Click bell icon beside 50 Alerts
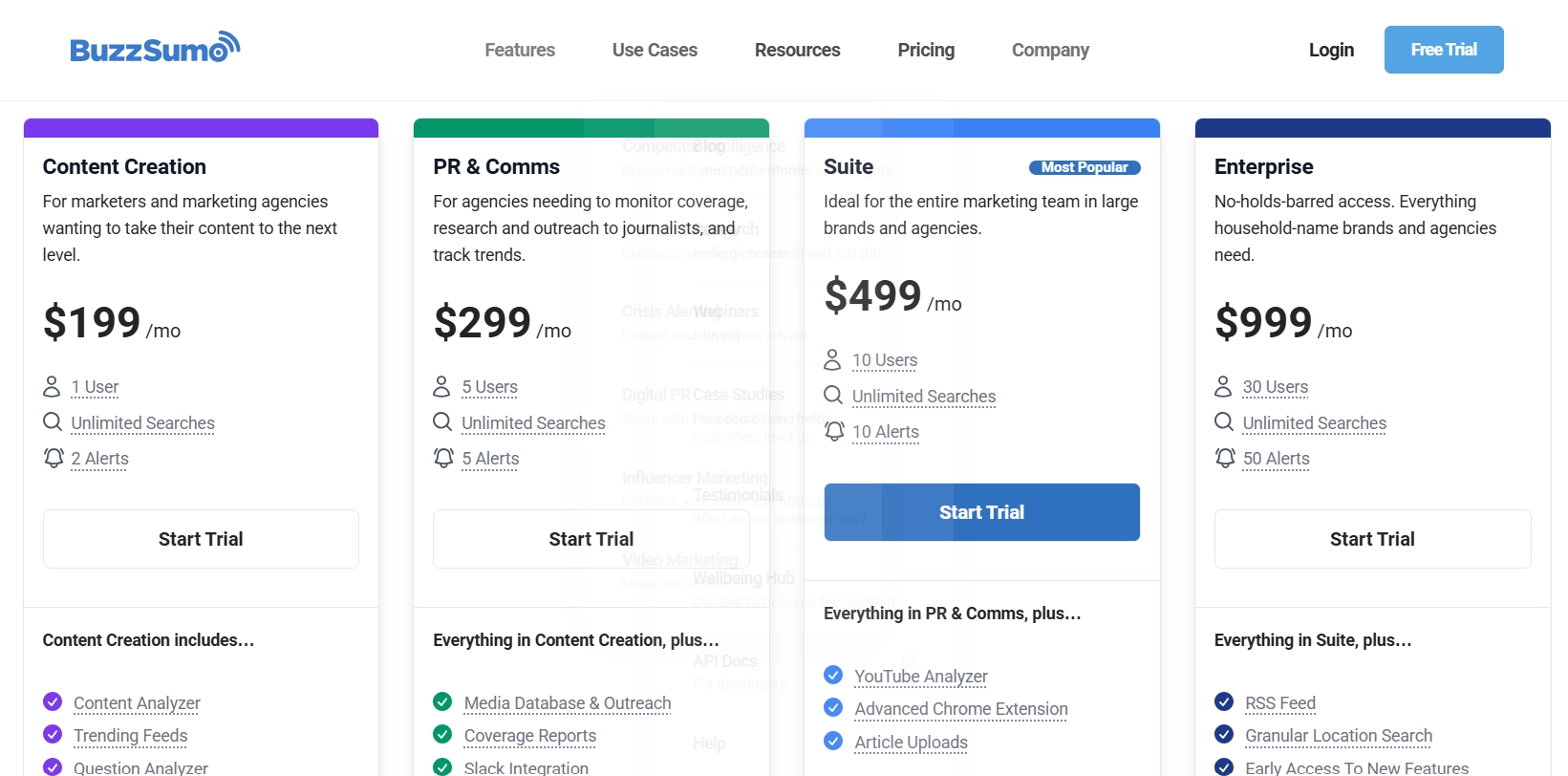This screenshot has height=776, width=1568. click(x=1225, y=458)
